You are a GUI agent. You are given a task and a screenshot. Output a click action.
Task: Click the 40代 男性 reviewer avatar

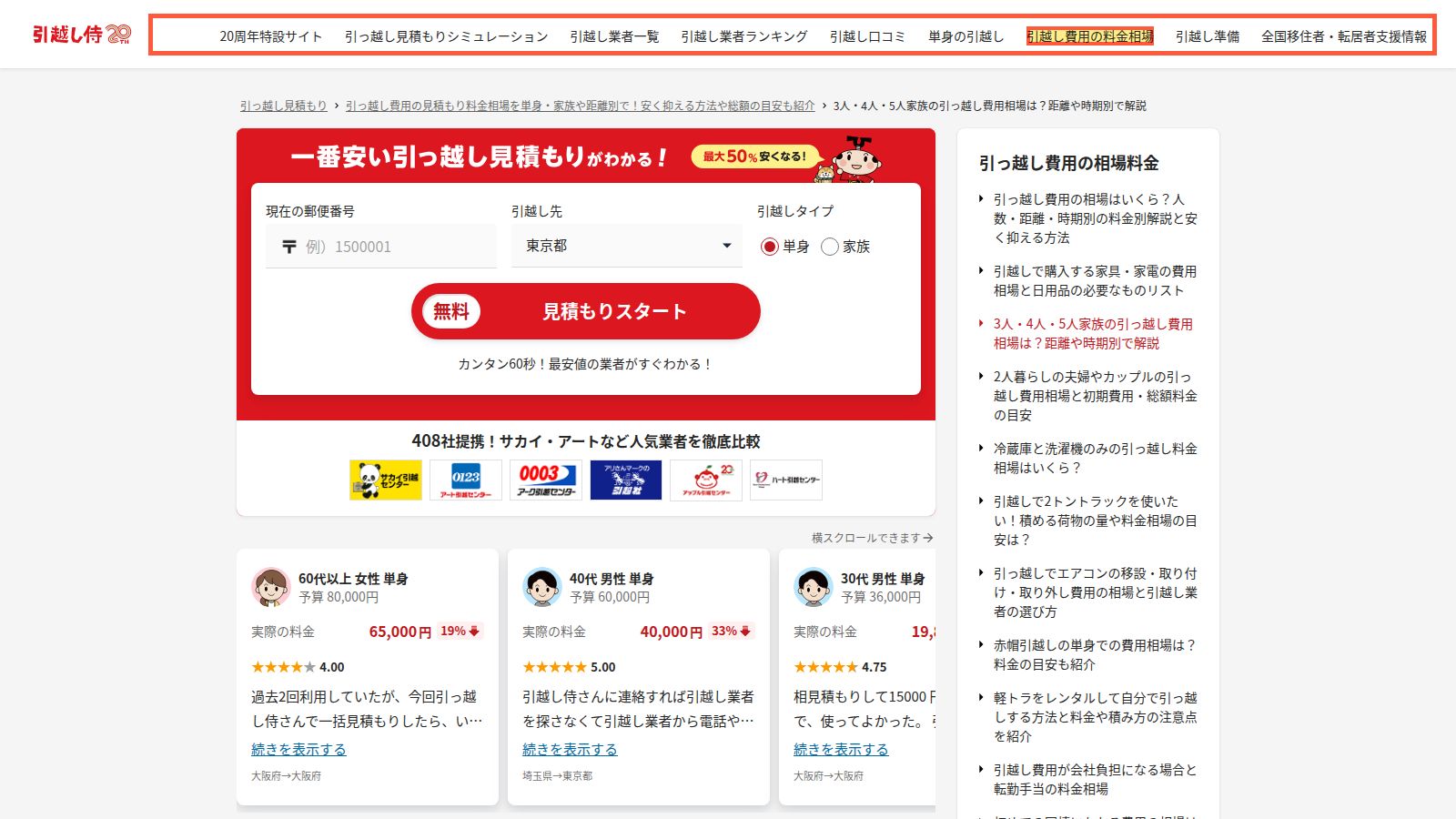541,587
